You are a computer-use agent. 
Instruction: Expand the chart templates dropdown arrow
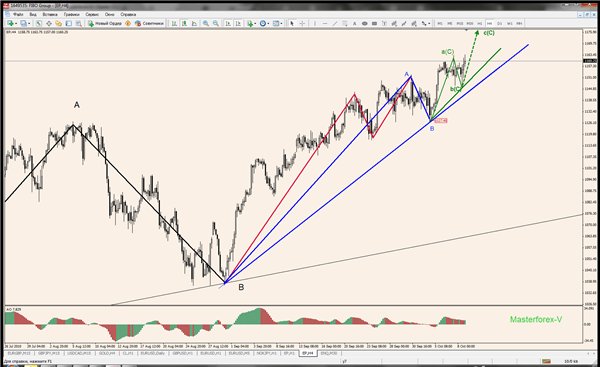tap(282, 23)
